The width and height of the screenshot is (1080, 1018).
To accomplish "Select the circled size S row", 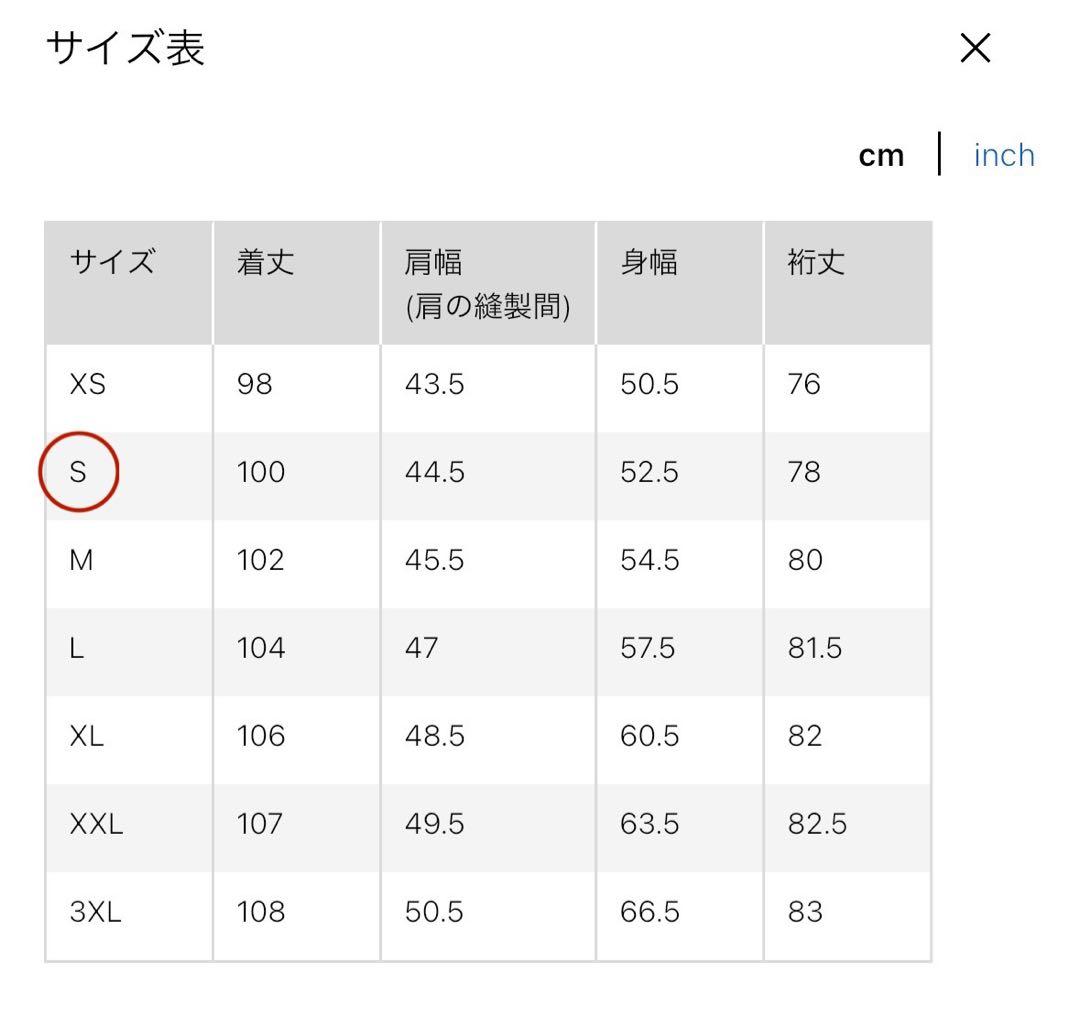I will (79, 472).
